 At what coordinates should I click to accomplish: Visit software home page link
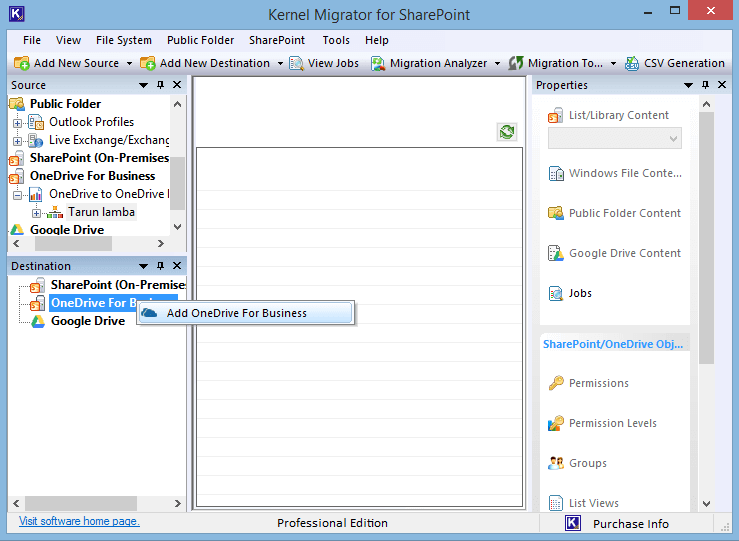79,521
